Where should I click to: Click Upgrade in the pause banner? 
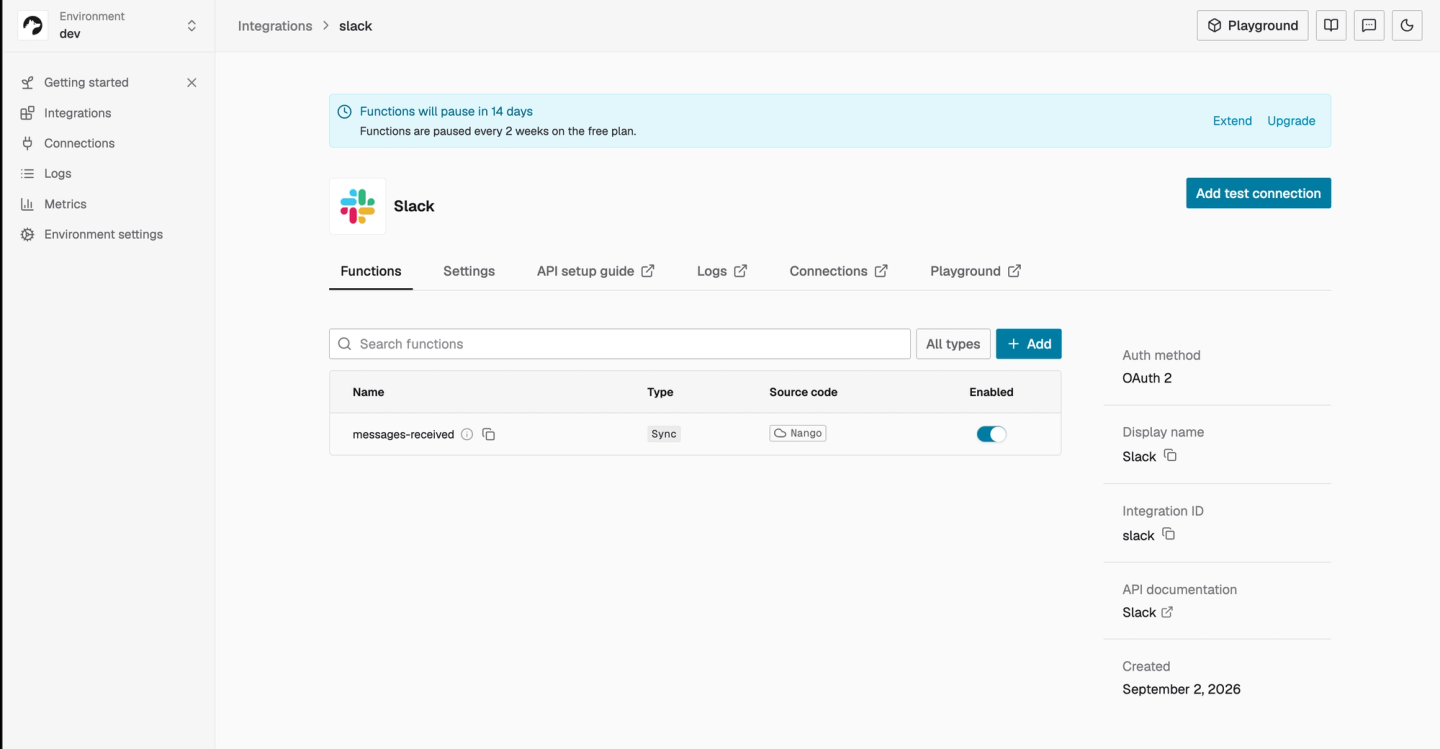(x=1291, y=121)
